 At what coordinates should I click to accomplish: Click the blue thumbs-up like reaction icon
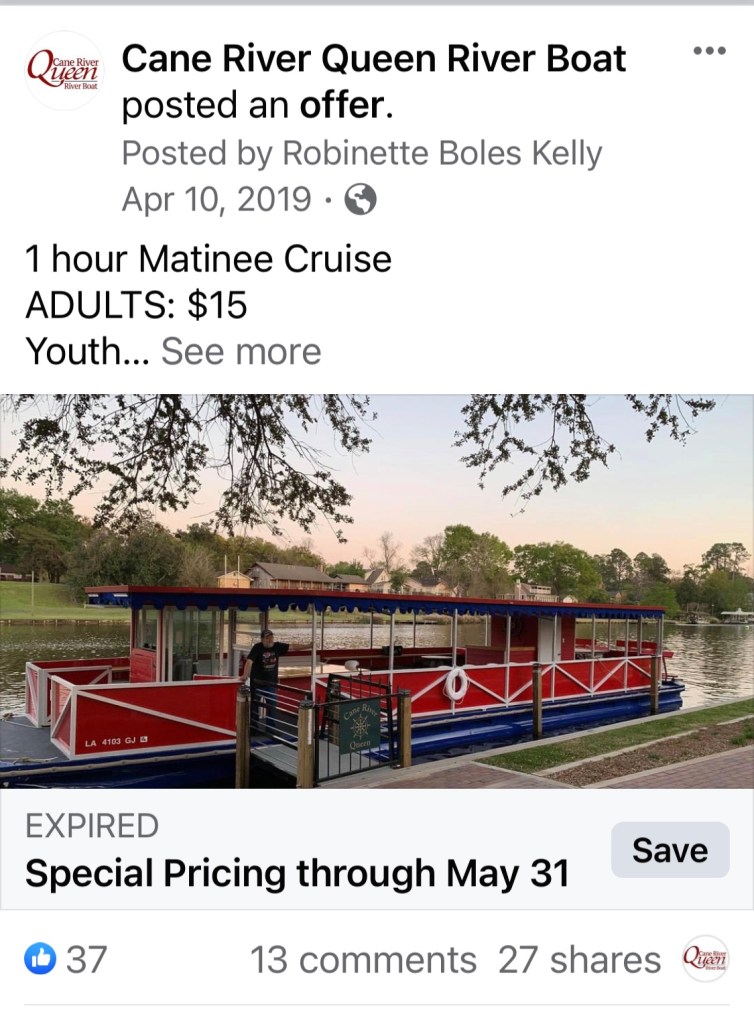point(40,959)
